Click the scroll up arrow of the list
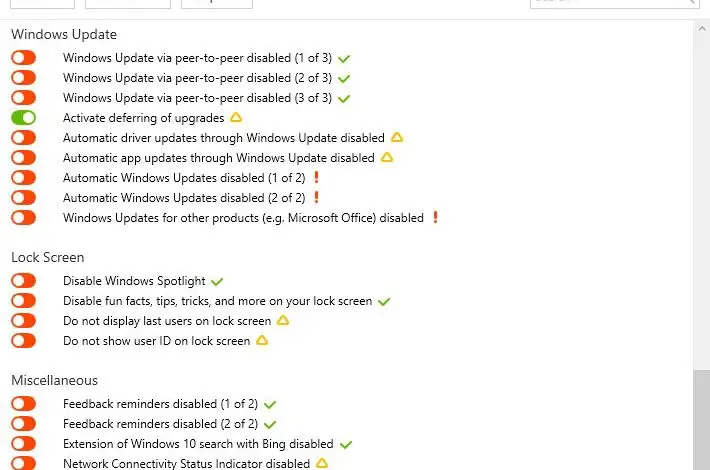 pos(700,28)
